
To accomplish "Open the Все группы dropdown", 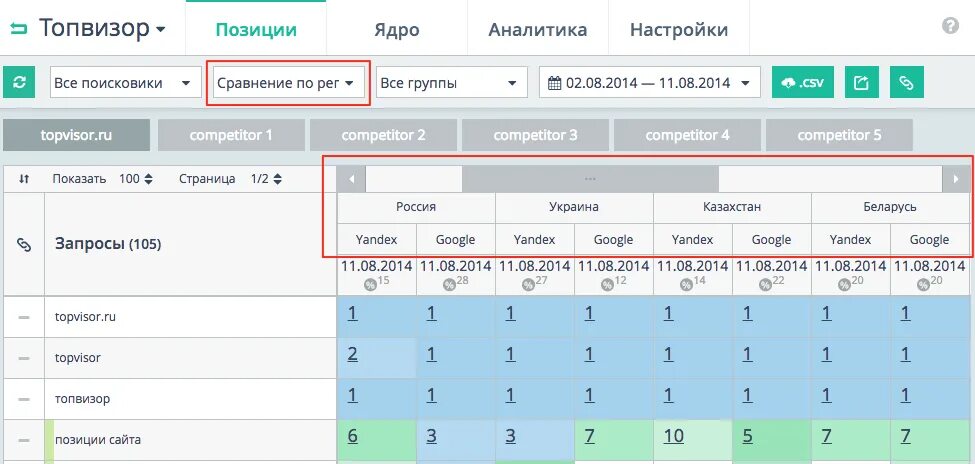I will tap(451, 83).
